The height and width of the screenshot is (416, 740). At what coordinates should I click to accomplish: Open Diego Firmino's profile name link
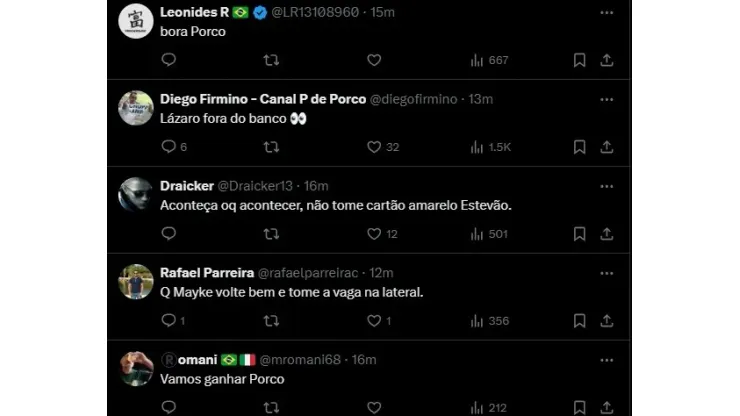coord(262,99)
